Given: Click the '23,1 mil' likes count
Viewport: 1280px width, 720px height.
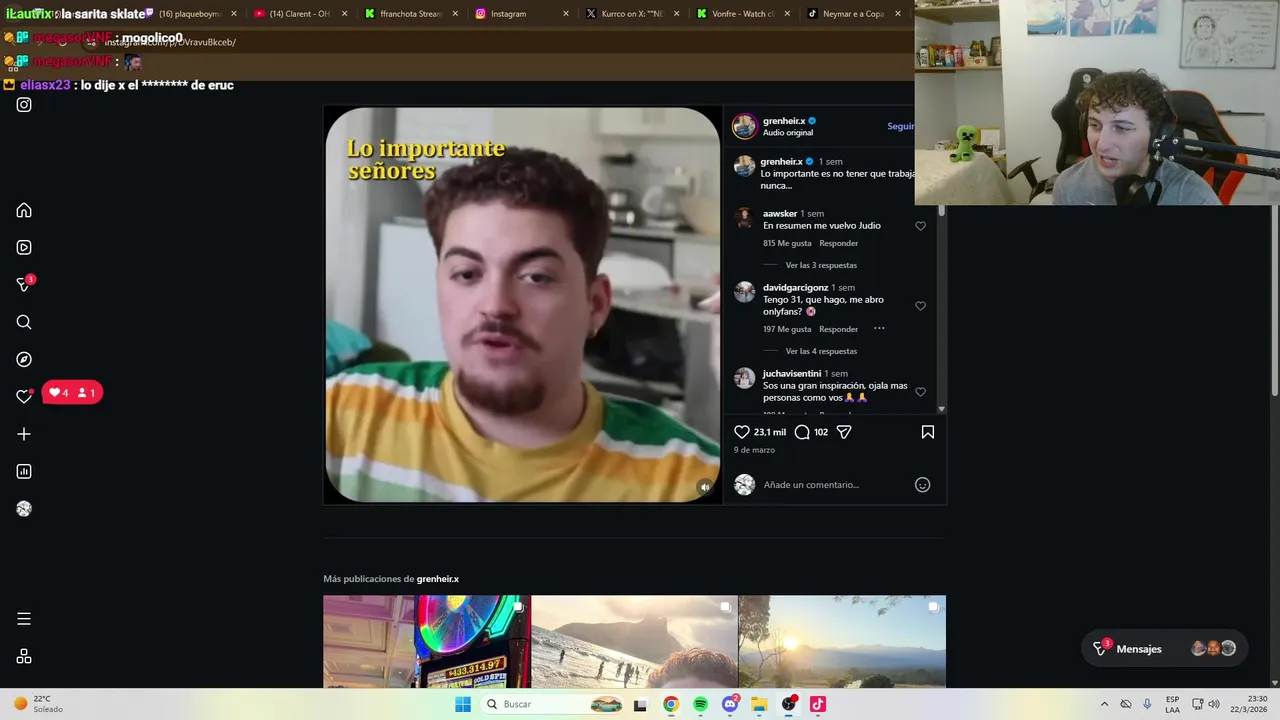Looking at the screenshot, I should click(770, 432).
